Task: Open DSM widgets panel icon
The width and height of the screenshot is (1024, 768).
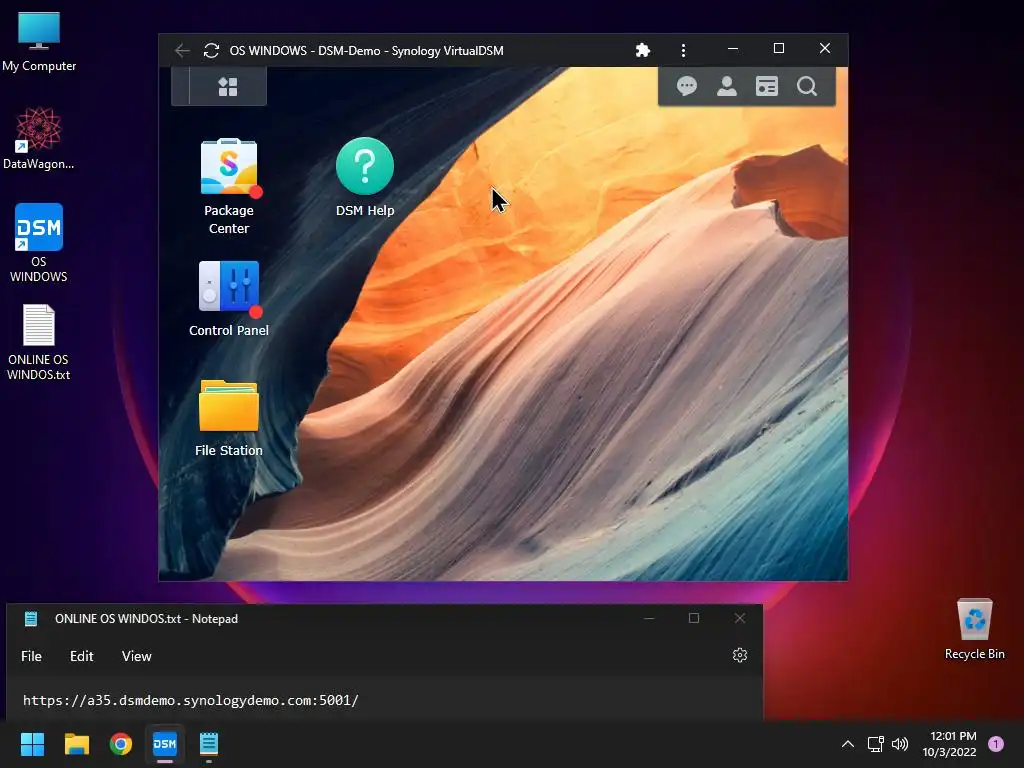Action: coord(767,86)
